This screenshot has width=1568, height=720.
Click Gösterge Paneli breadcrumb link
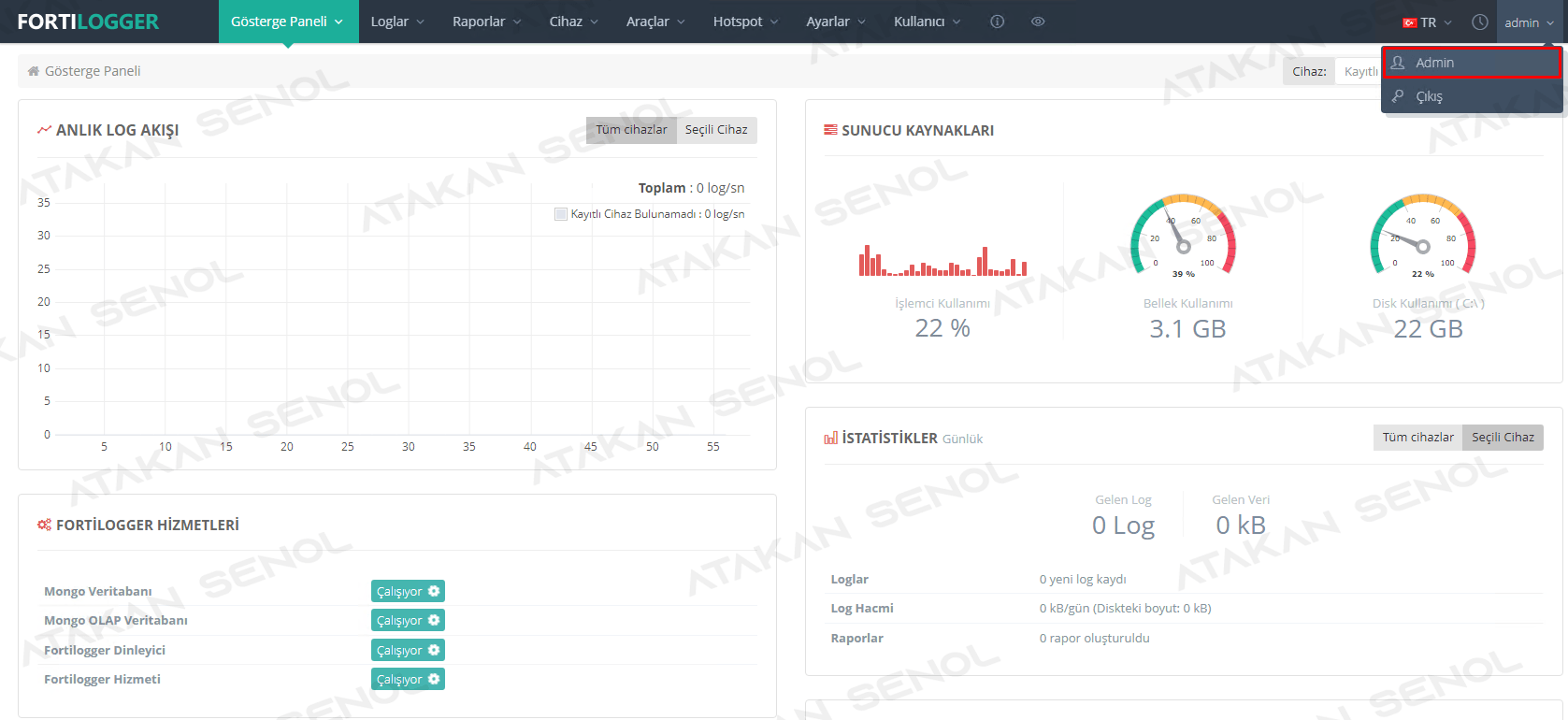coord(93,71)
